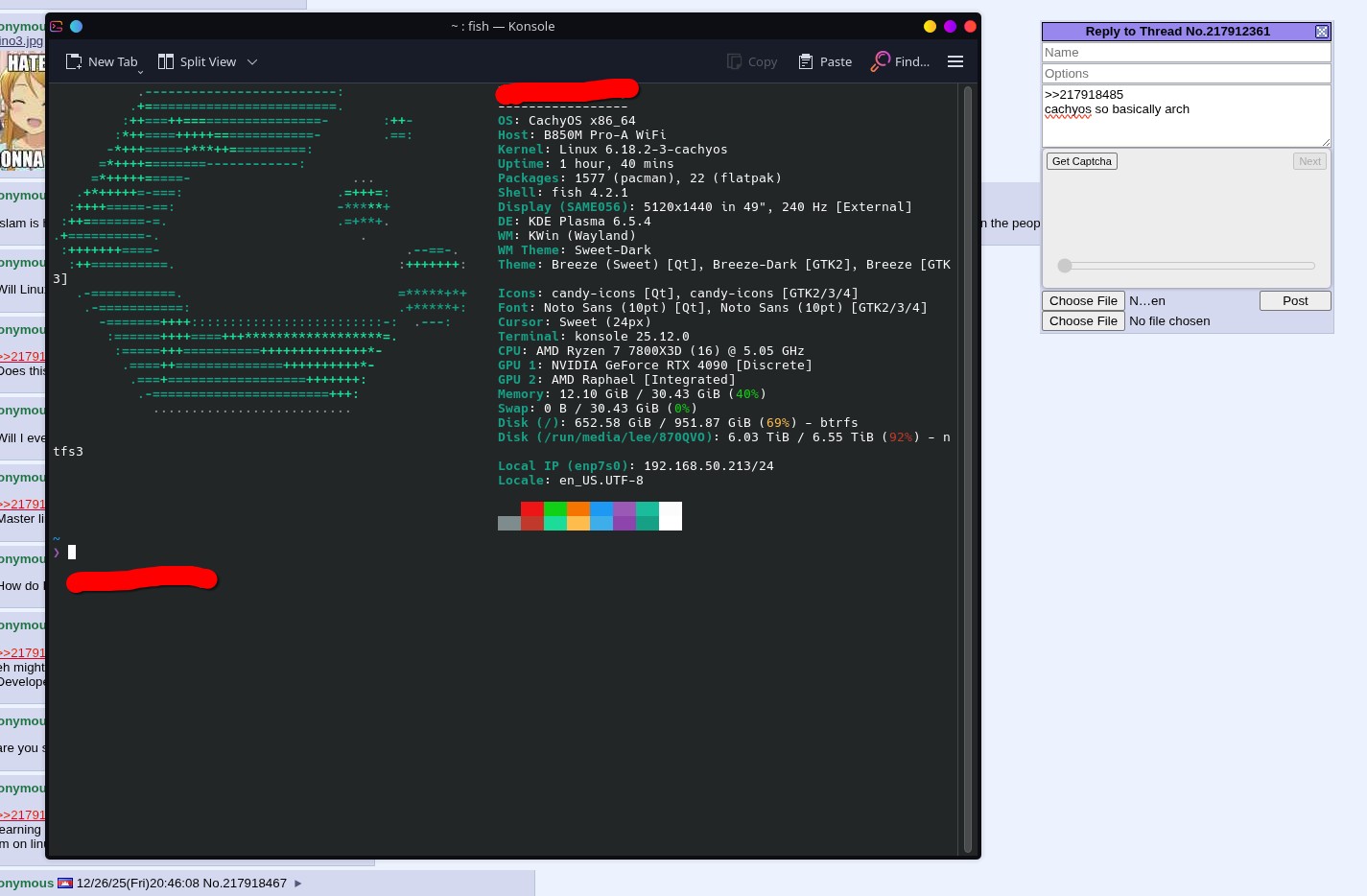Click the 'Terminal: konsole 25.12.0' line

(594, 337)
